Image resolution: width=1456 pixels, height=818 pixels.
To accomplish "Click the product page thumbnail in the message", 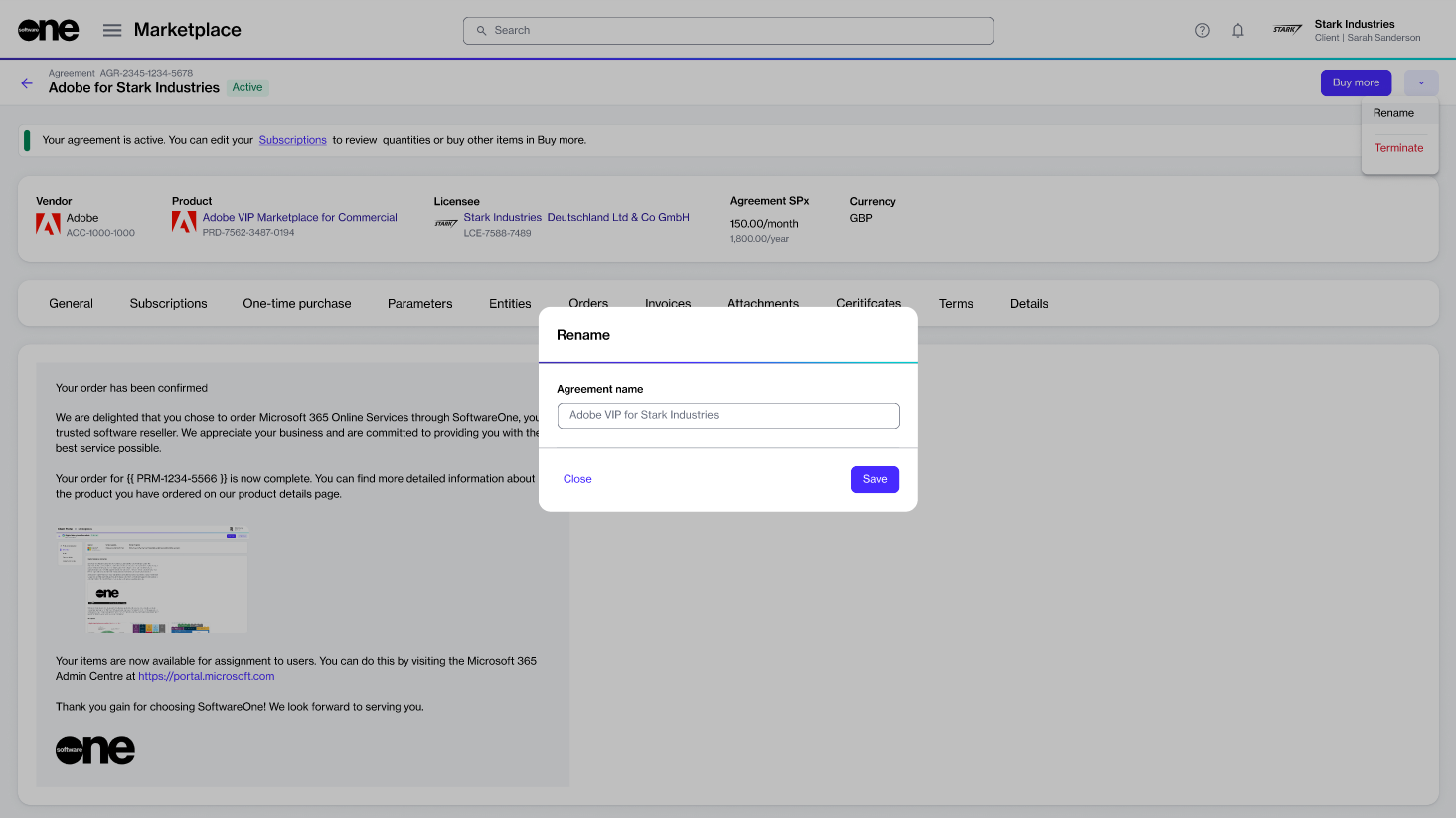I will (x=152, y=578).
